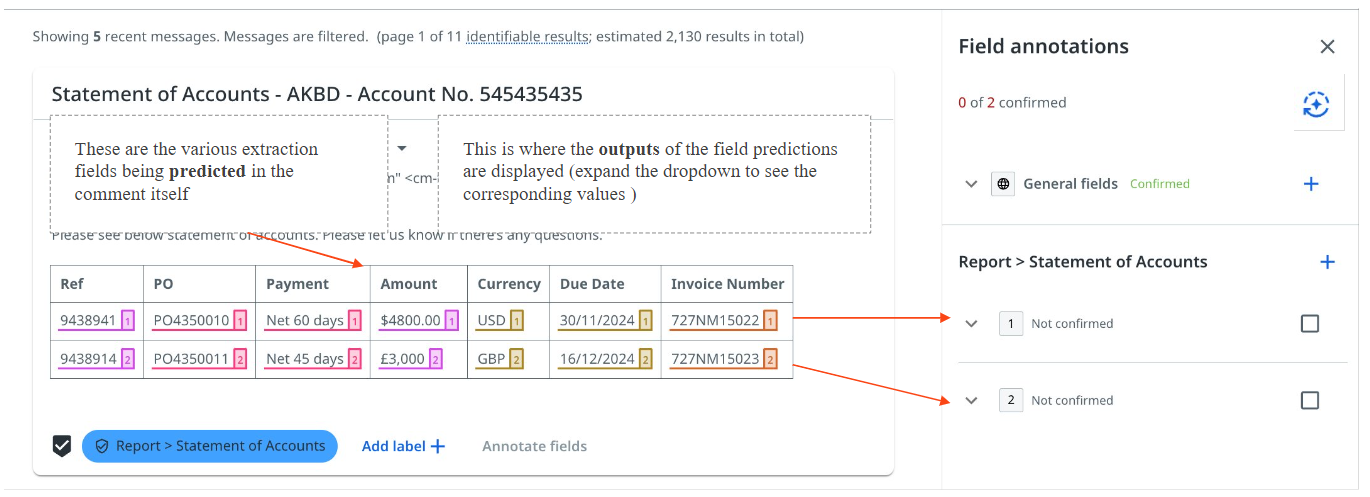Add a new General fields entry
Image resolution: width=1370 pixels, height=497 pixels.
point(1311,184)
